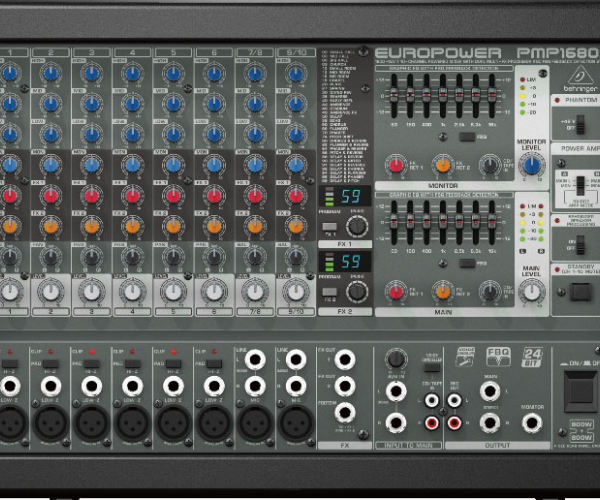
Task: Click Main CD/TAPE IN knob
Action: coord(490,292)
